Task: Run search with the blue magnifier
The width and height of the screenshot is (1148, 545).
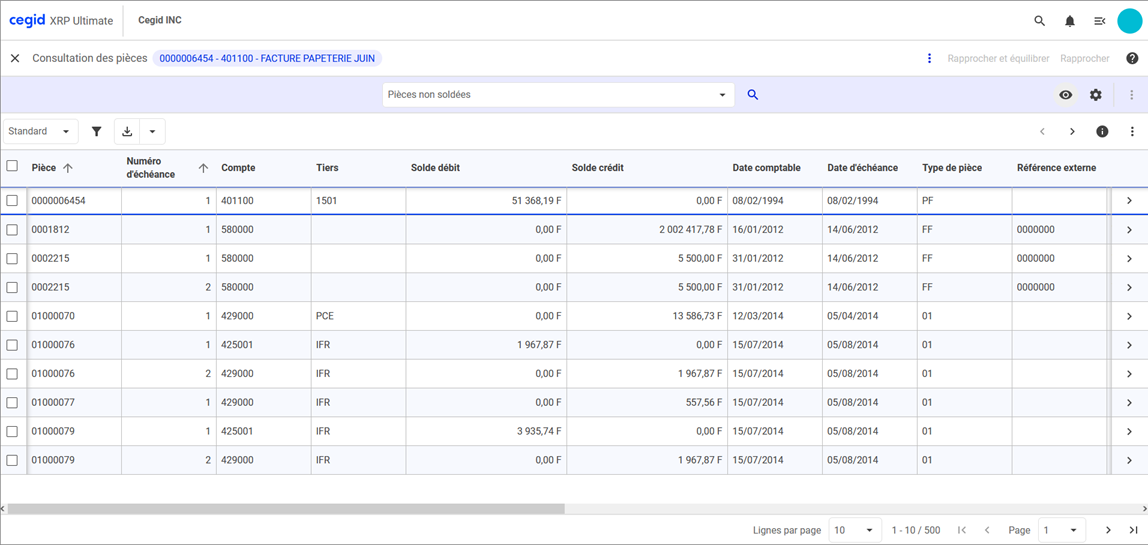Action: click(x=753, y=95)
